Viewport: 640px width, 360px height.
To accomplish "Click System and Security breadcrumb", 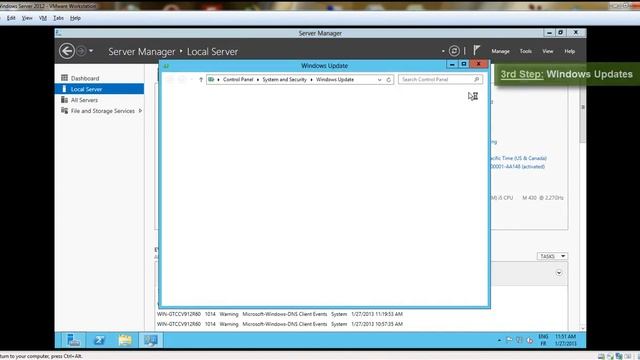I will point(284,80).
